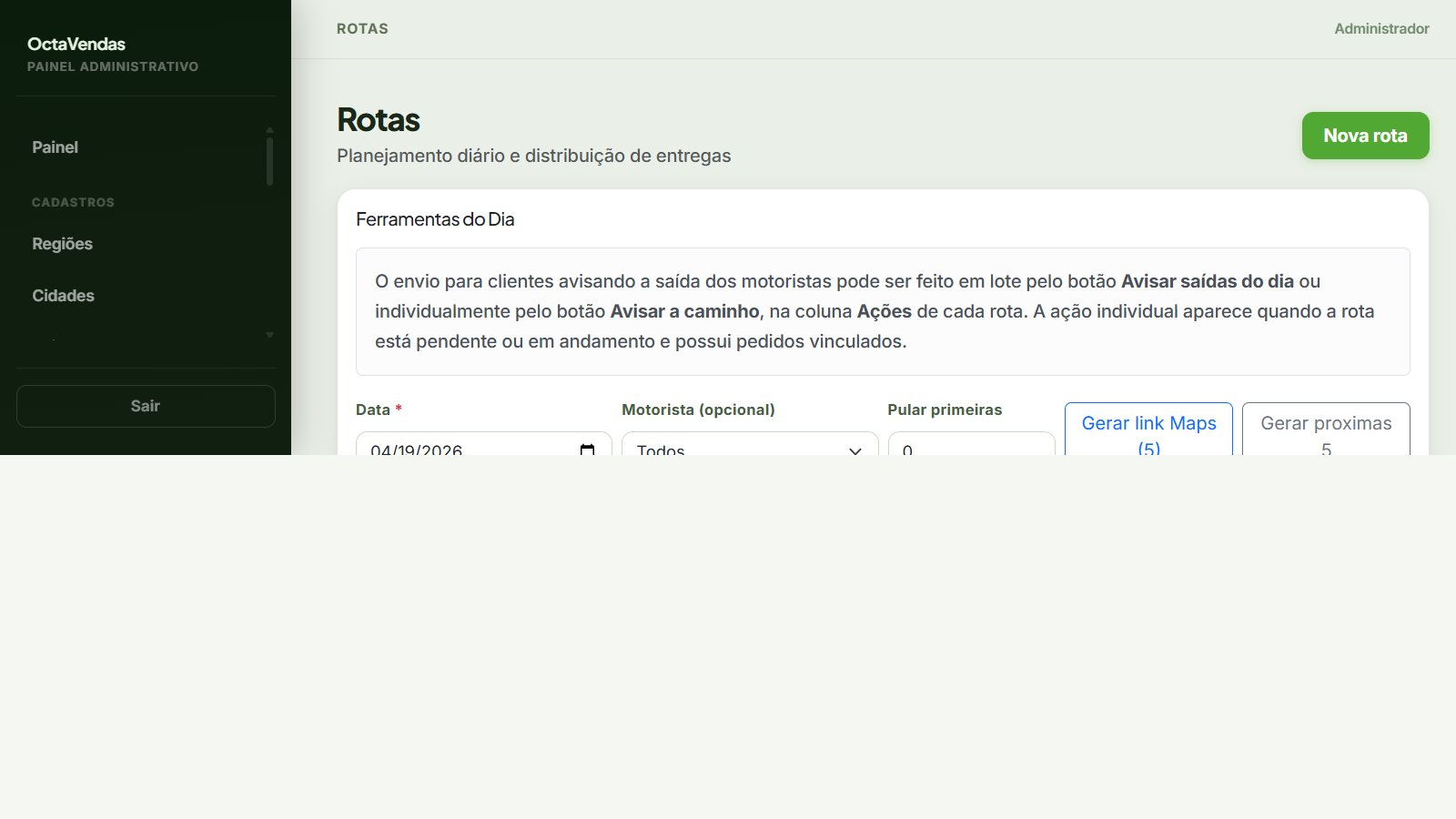Click the Administrador label in the header
Image resolution: width=1456 pixels, height=819 pixels.
(x=1381, y=28)
